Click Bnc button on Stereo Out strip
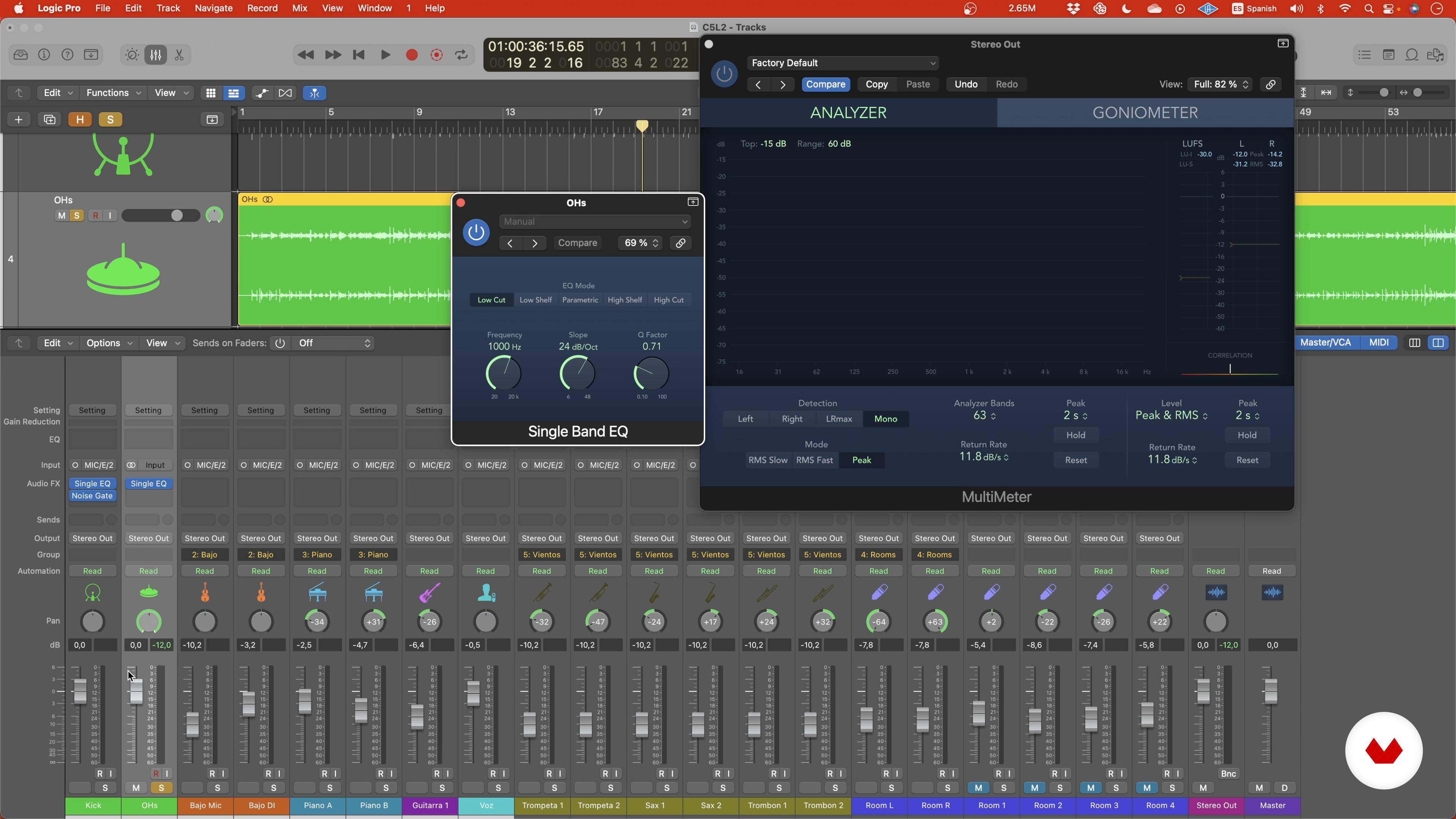 tap(1228, 773)
